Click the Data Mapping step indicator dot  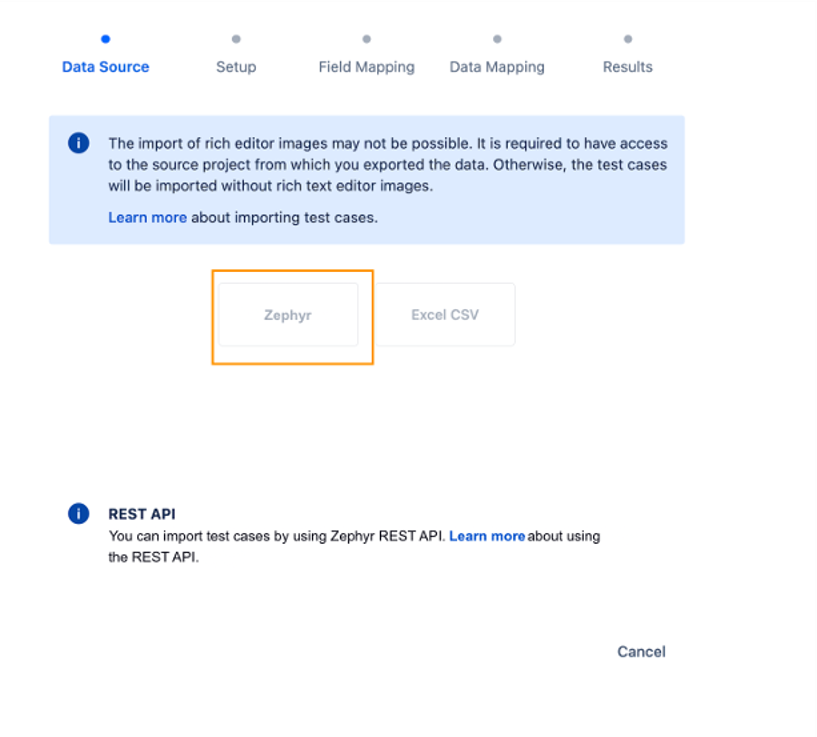click(497, 41)
